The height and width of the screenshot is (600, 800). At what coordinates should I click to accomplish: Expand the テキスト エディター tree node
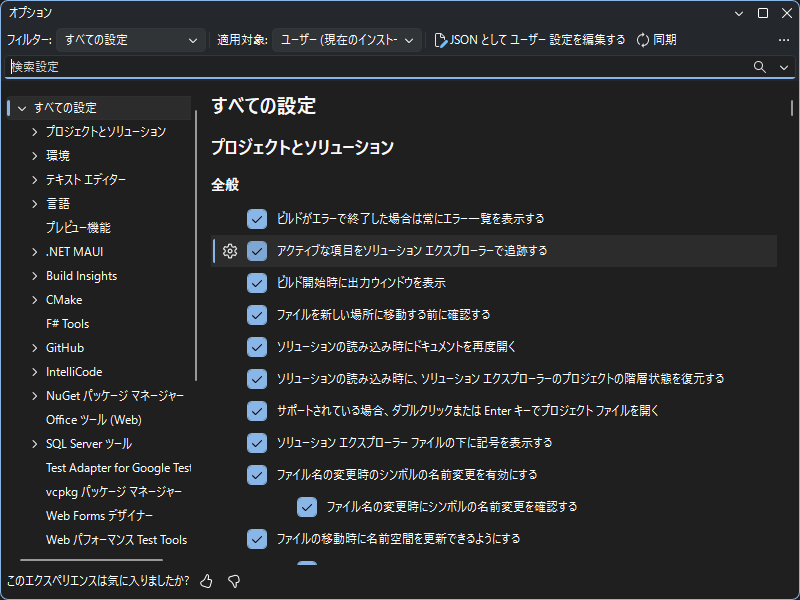35,180
